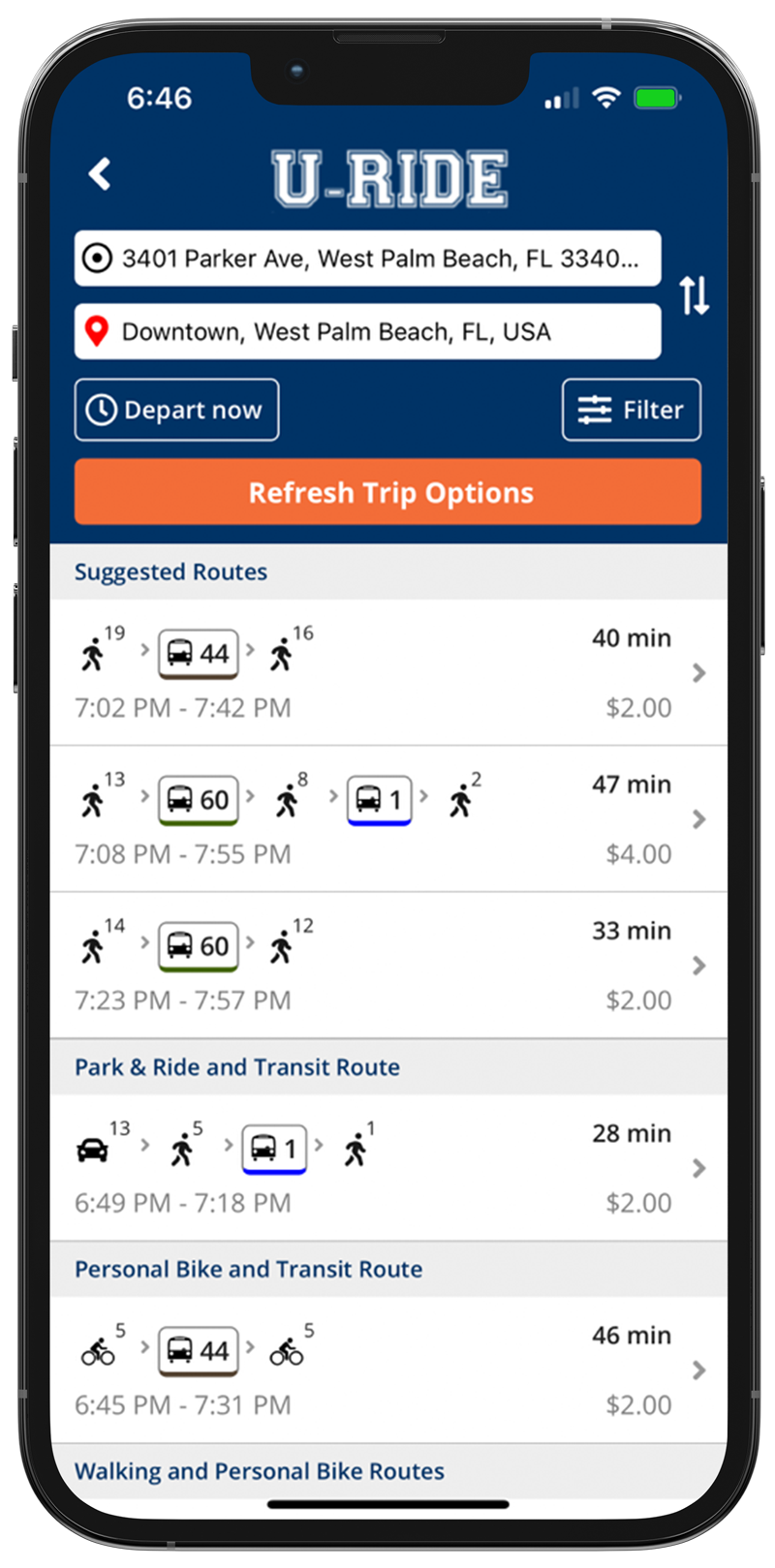Select the bus 1 icon in second route
The image size is (775, 1568).
tap(380, 799)
